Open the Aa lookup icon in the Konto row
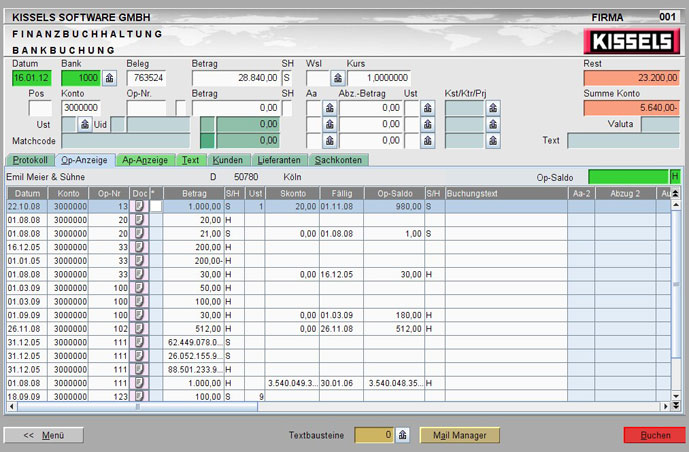Image resolution: width=689 pixels, height=452 pixels. (330, 108)
